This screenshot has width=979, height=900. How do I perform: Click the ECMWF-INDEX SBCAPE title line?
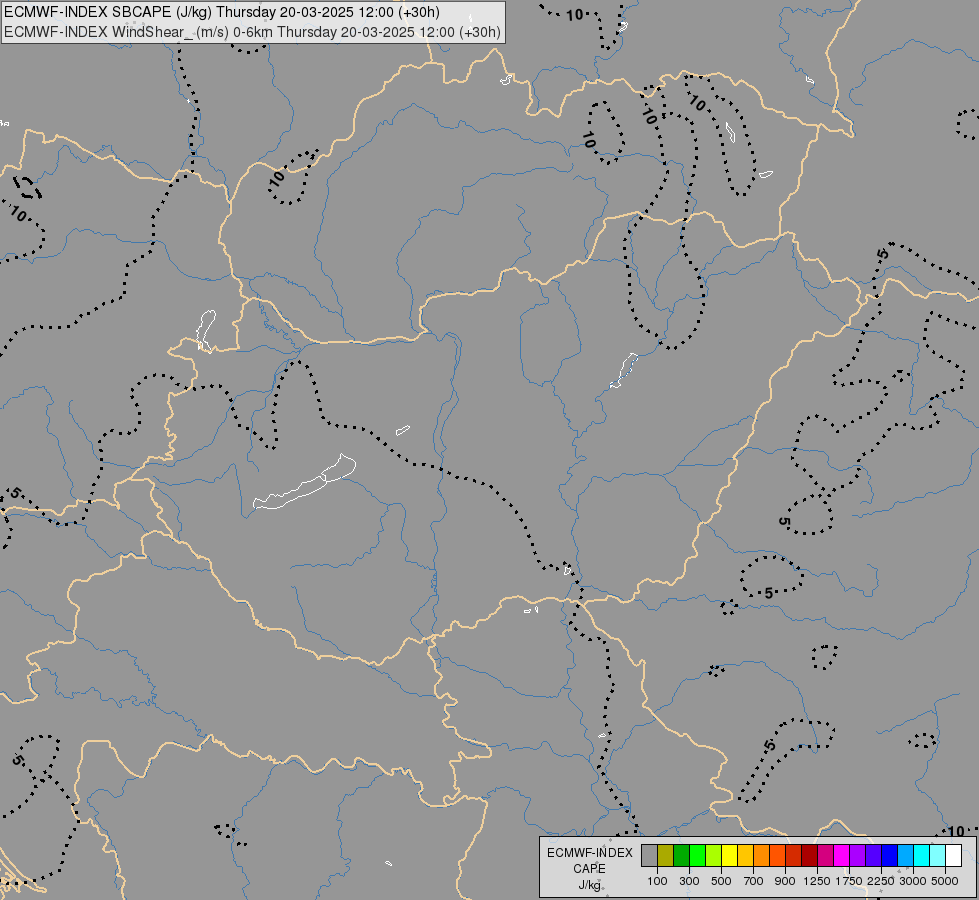(x=222, y=12)
